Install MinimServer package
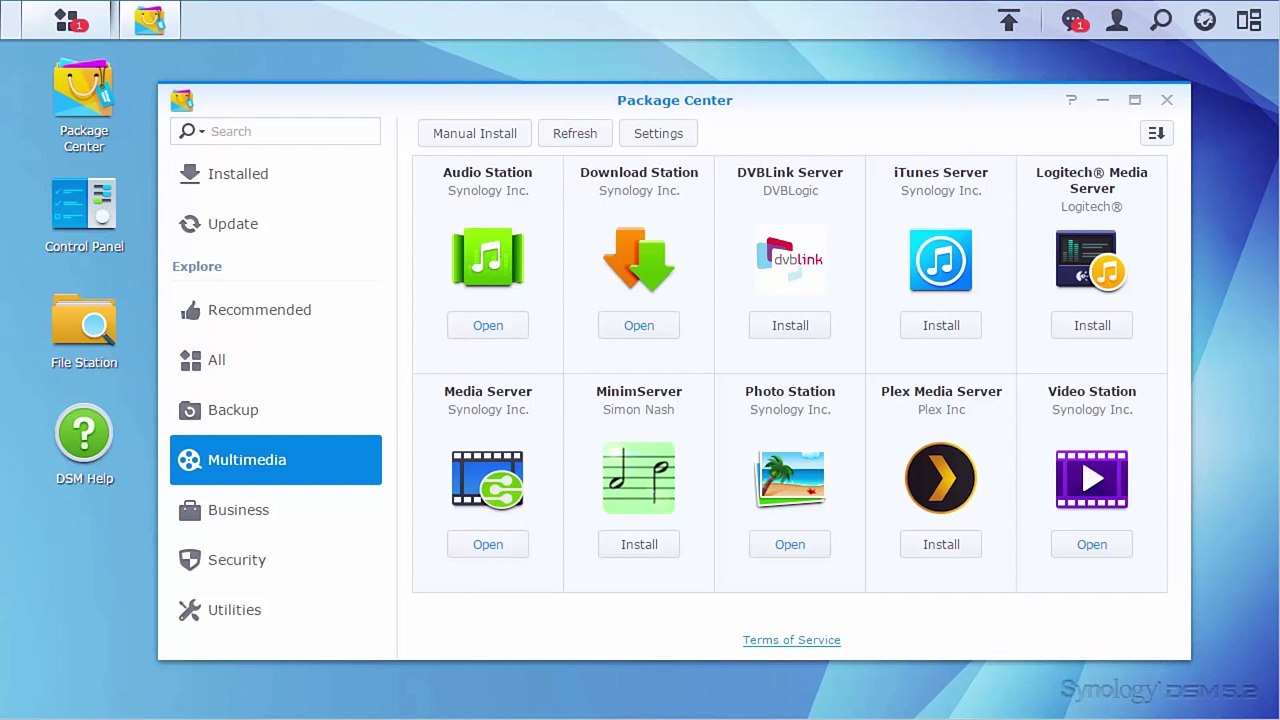Image resolution: width=1280 pixels, height=720 pixels. [639, 544]
